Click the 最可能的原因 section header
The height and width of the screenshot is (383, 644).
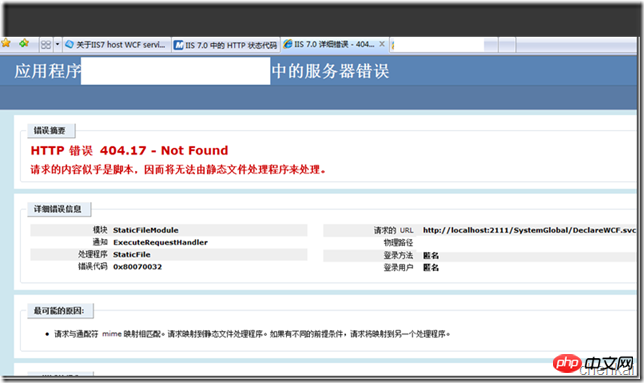(59, 311)
